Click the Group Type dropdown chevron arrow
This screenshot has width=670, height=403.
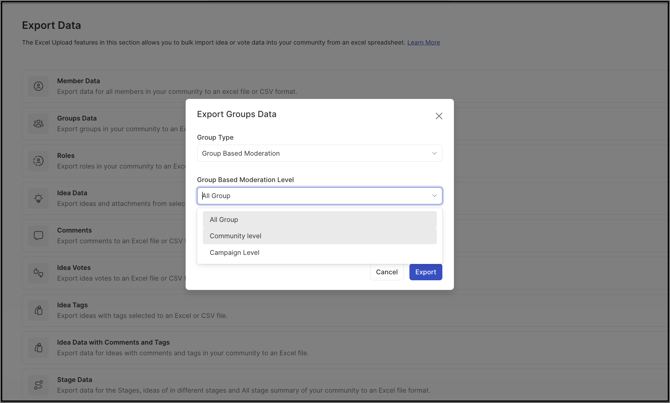434,154
